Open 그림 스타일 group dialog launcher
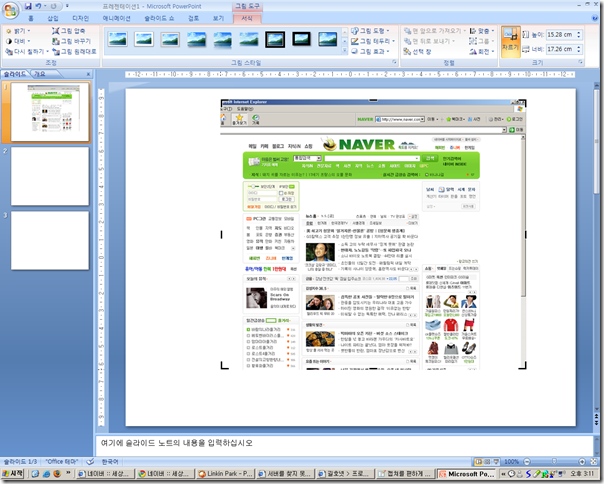 [x=394, y=62]
